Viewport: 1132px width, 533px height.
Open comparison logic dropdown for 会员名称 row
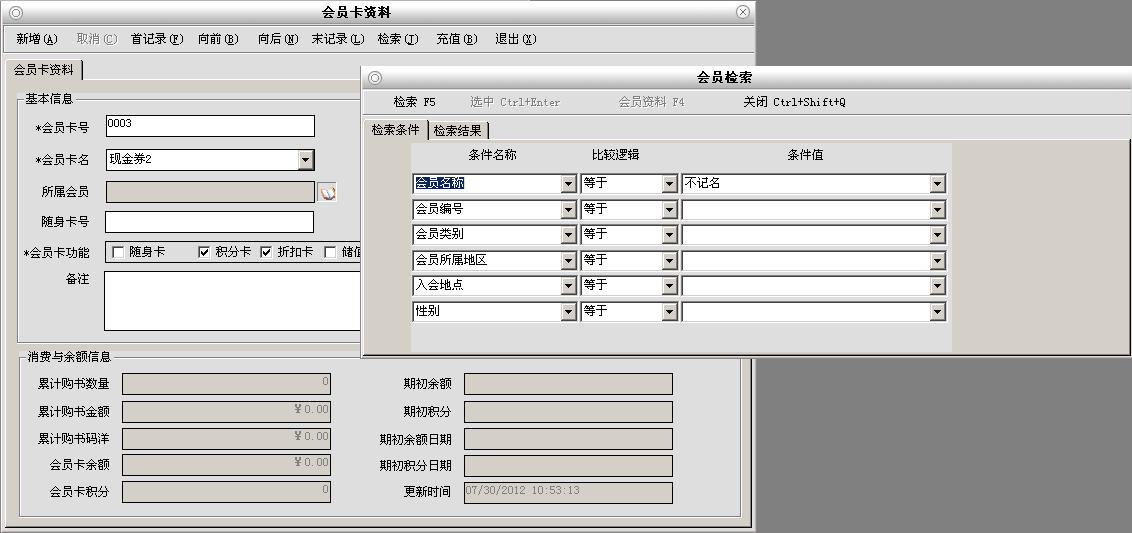tap(669, 184)
